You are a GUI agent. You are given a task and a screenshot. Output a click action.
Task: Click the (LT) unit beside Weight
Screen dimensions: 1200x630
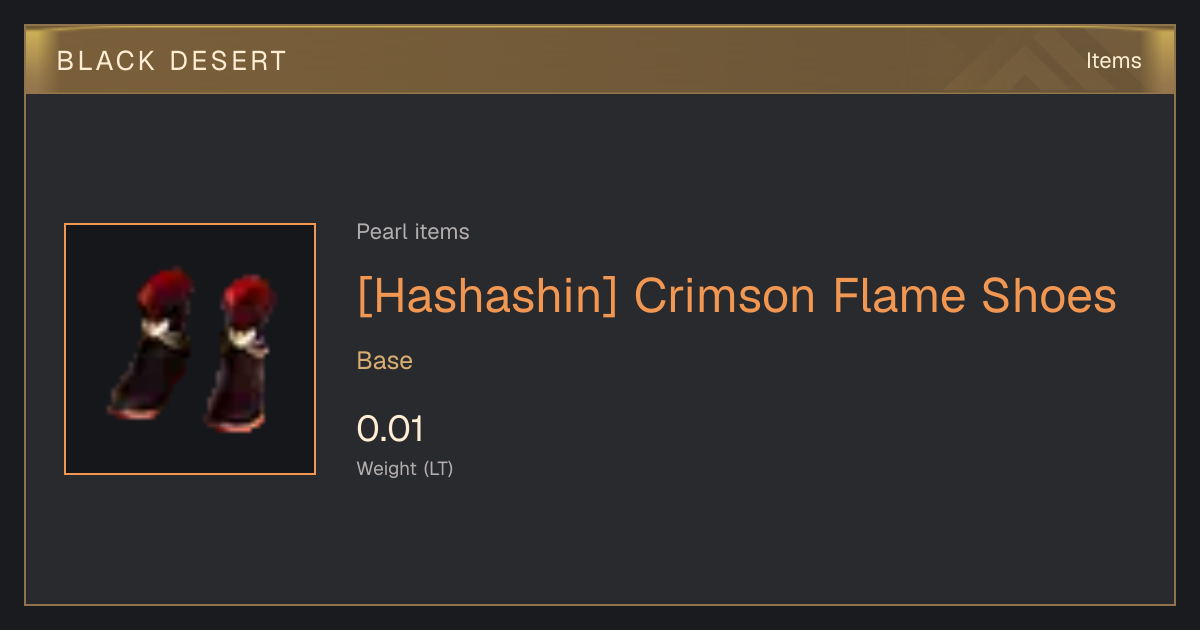point(438,468)
